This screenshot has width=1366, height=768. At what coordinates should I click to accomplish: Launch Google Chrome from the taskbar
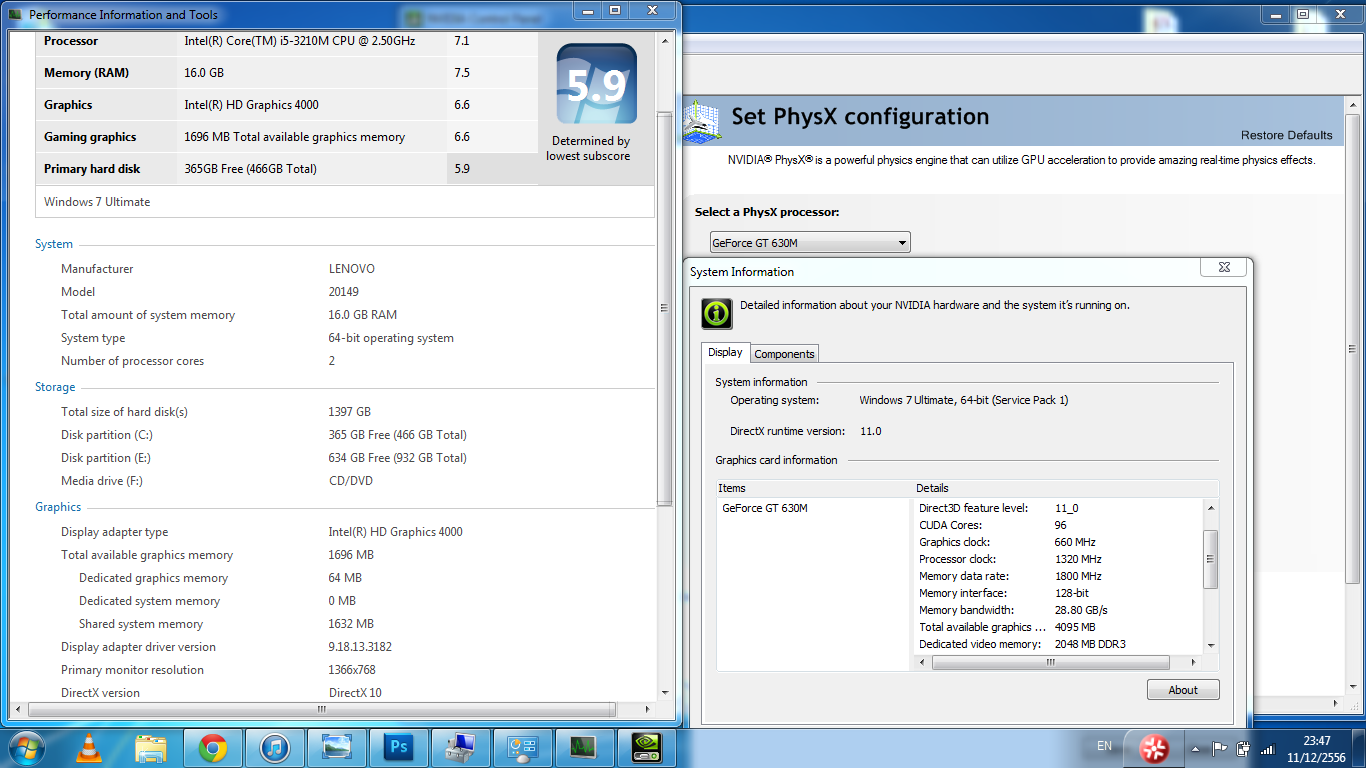coord(212,748)
